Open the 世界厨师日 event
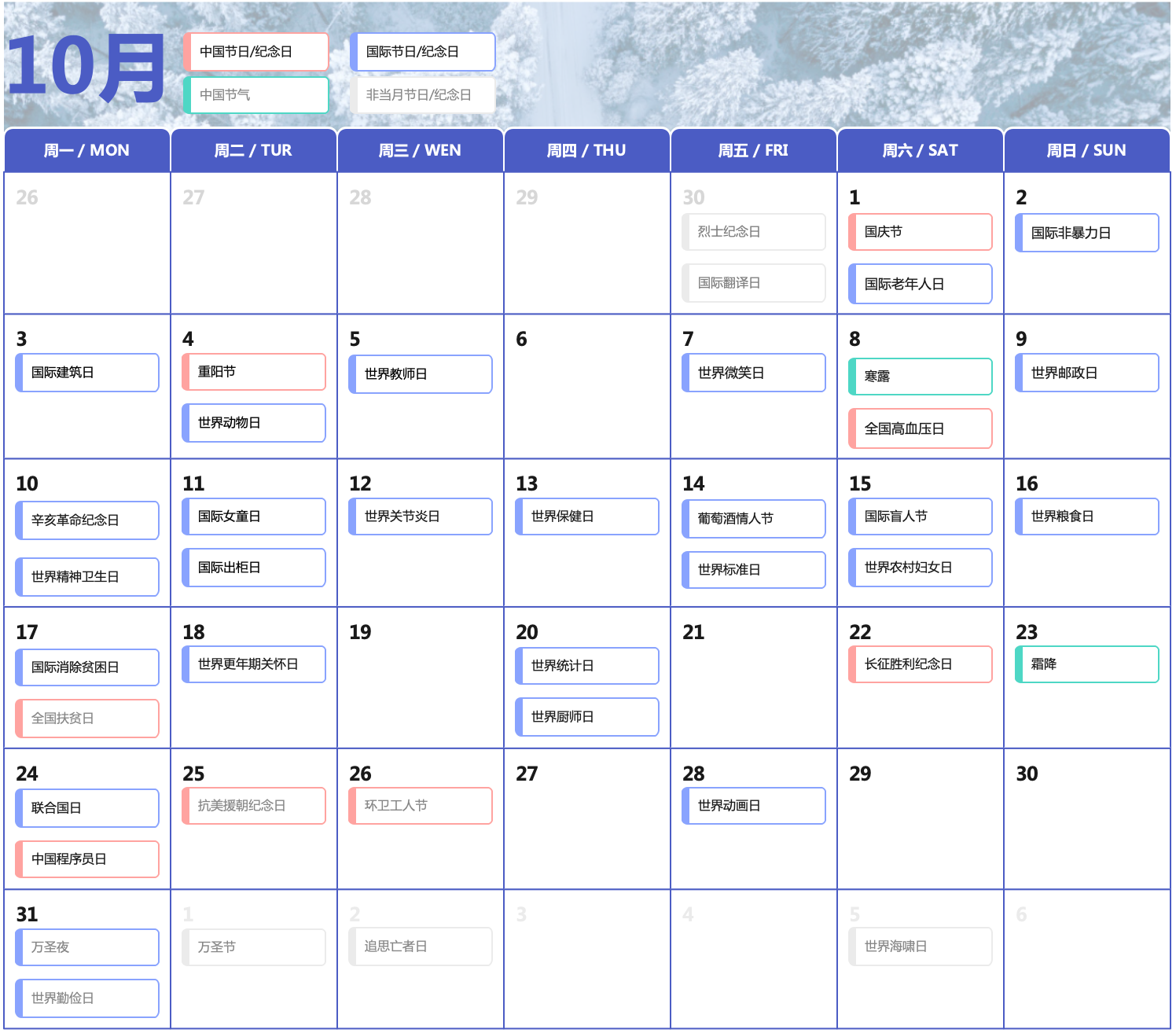This screenshot has height=1033, width=1176. pos(587,717)
